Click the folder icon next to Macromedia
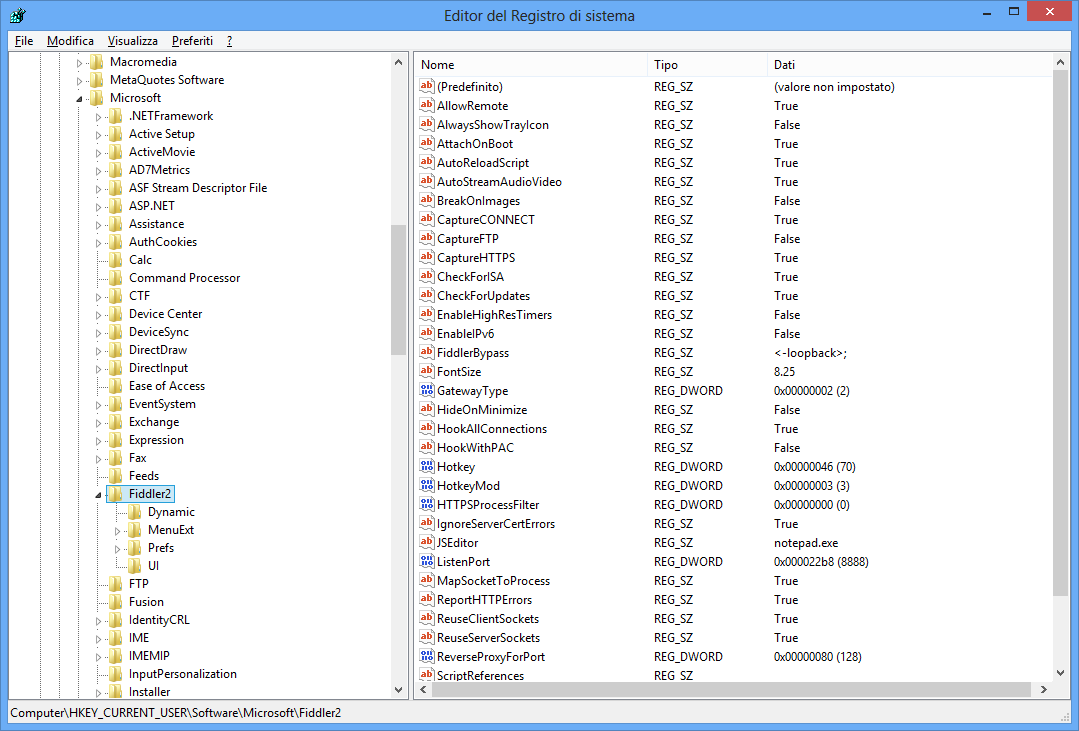Viewport: 1079px width, 731px height. [97, 62]
